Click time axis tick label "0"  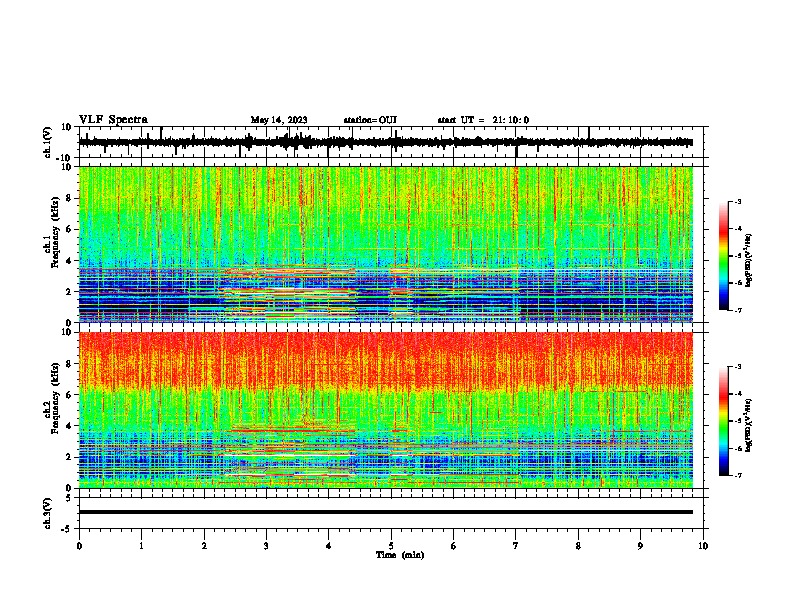coord(79,546)
